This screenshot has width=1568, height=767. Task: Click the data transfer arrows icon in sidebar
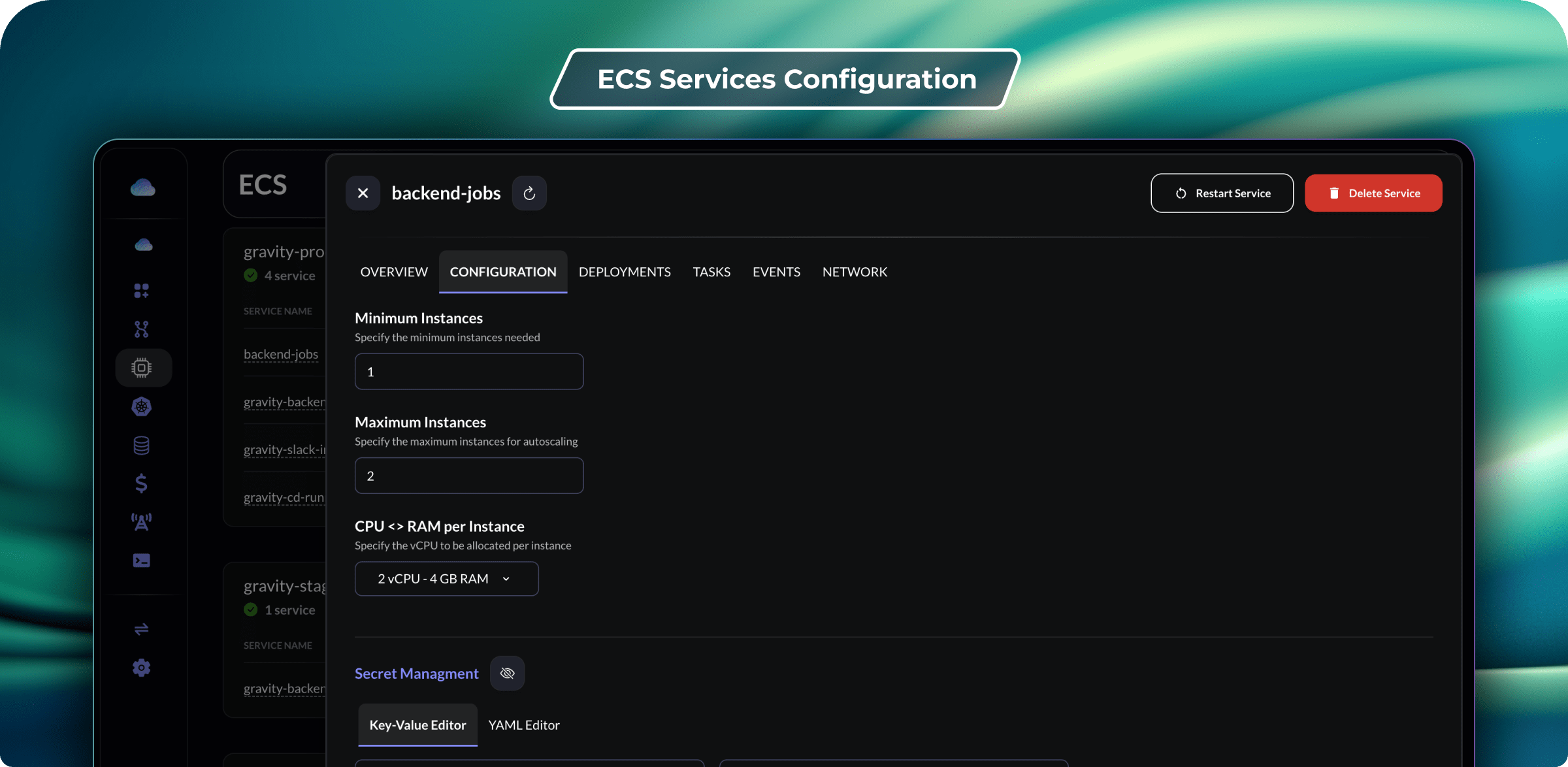141,629
